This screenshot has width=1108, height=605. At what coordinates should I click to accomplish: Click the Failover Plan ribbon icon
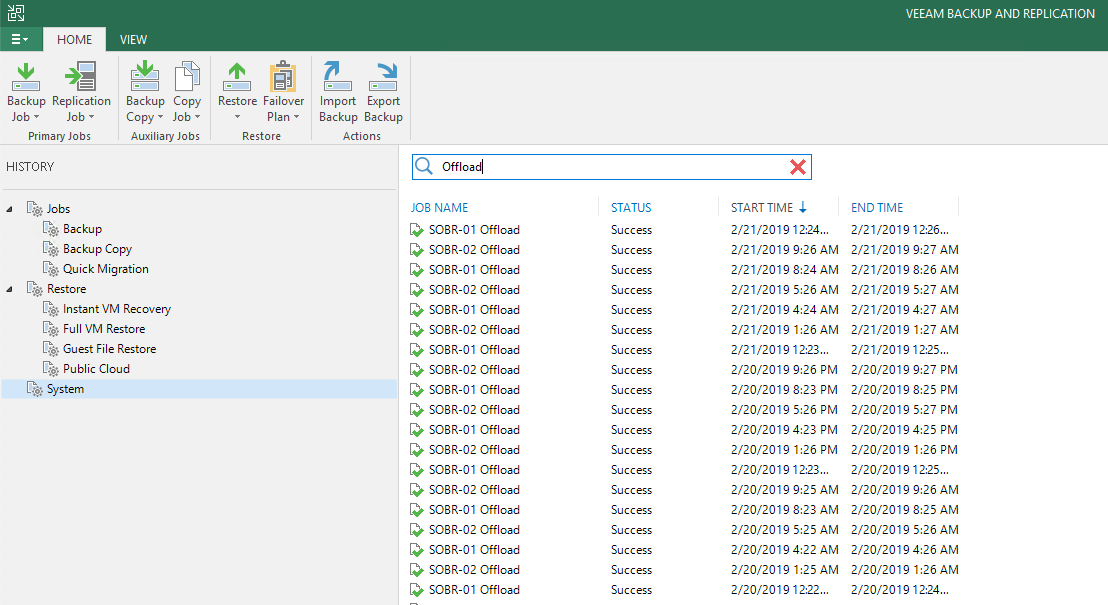(x=283, y=76)
